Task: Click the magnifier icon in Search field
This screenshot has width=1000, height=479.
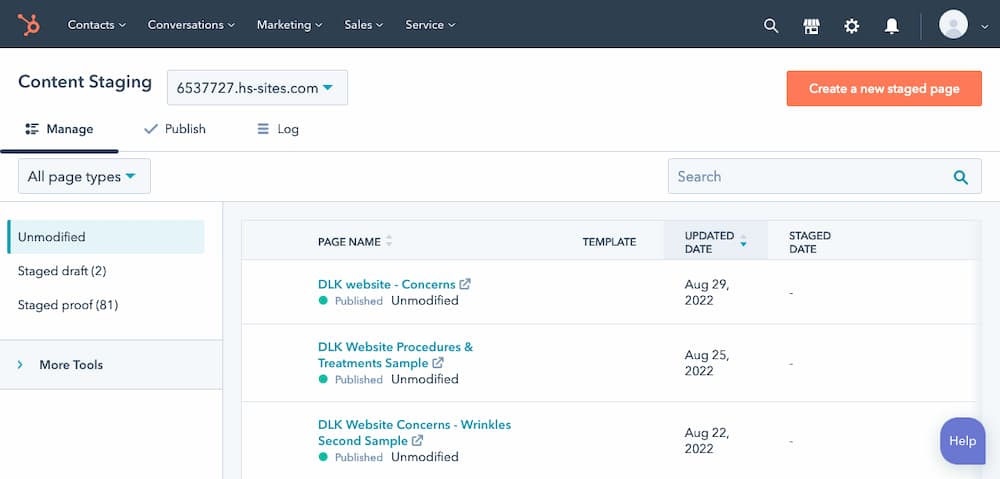Action: click(960, 177)
